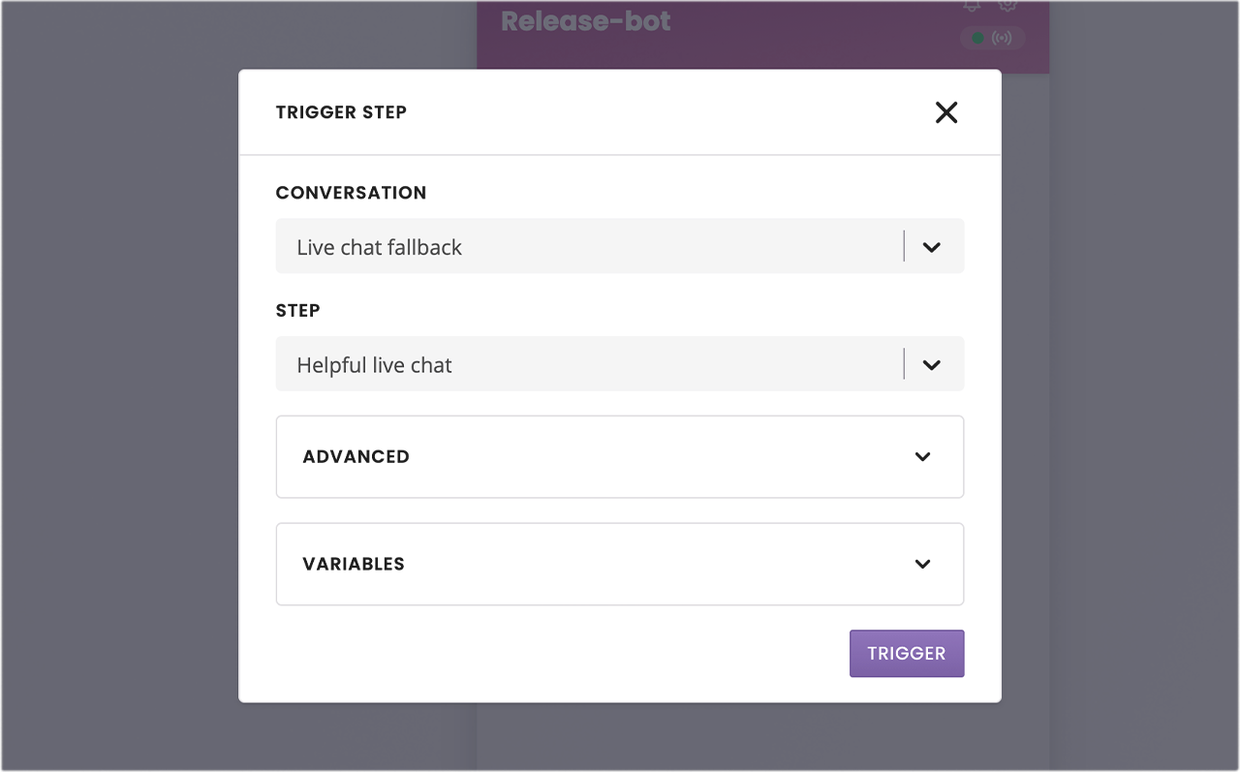Click the green online status dot
1240x772 pixels.
point(978,39)
